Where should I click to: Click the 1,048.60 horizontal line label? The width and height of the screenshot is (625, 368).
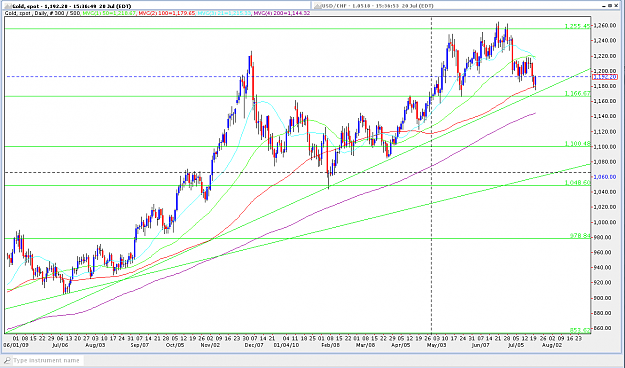(x=577, y=182)
